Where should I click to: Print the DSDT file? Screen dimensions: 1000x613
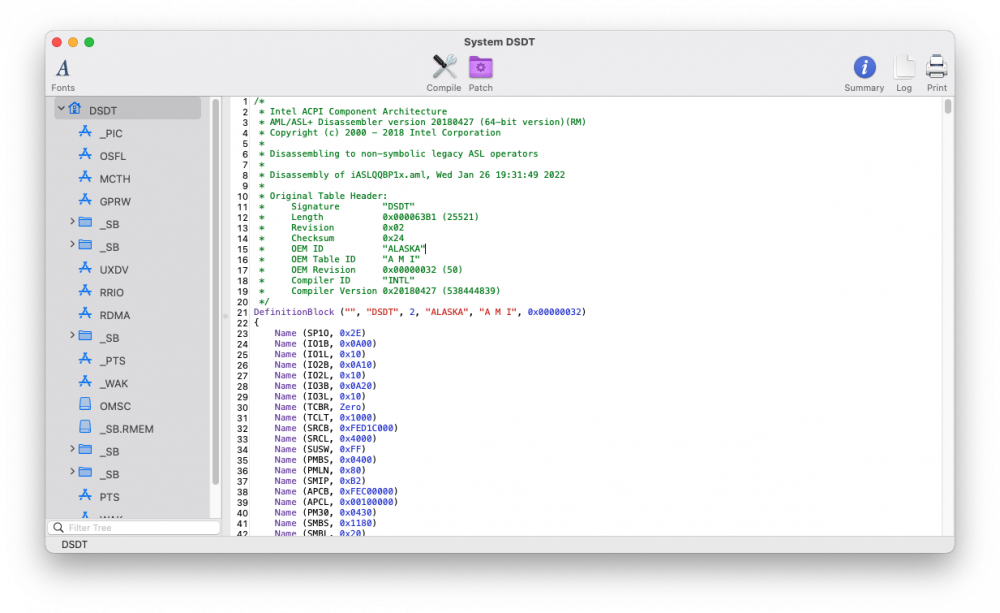click(936, 74)
